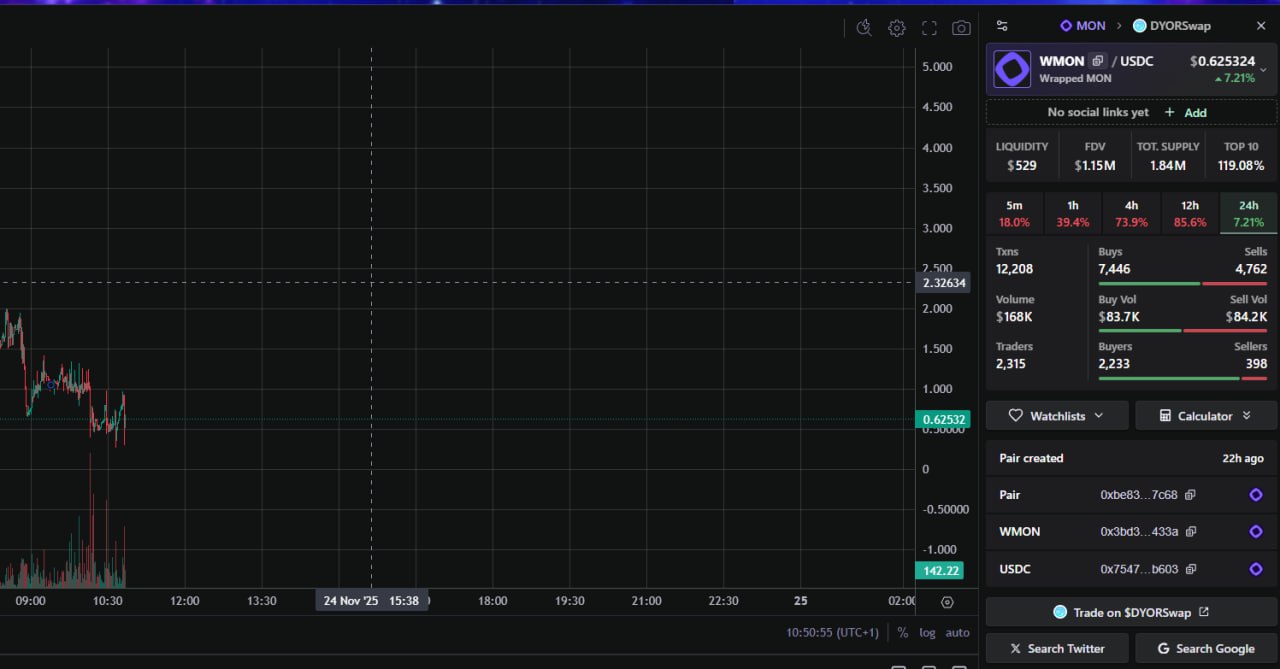This screenshot has height=669, width=1280.
Task: Open the quick search lightning icon
Action: [864, 28]
